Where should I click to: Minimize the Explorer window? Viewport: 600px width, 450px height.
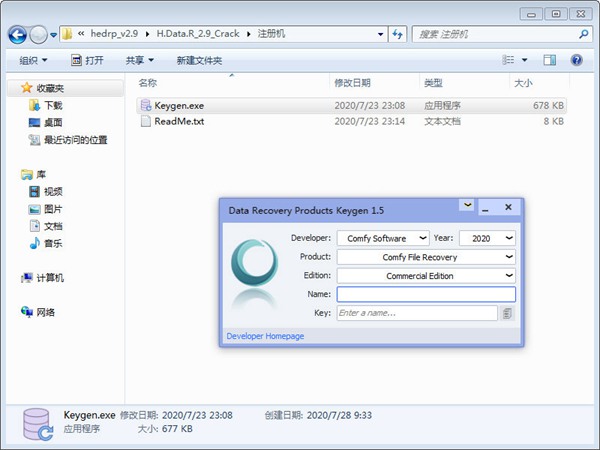pyautogui.click(x=531, y=14)
